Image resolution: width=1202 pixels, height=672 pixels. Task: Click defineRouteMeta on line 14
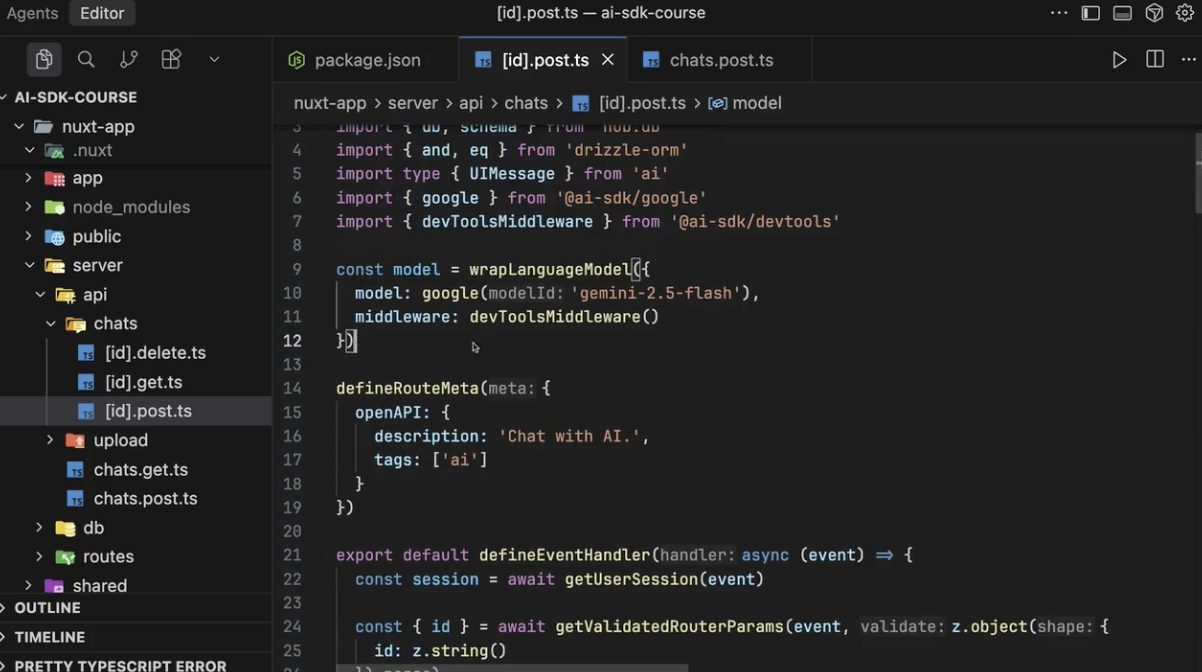tap(407, 388)
